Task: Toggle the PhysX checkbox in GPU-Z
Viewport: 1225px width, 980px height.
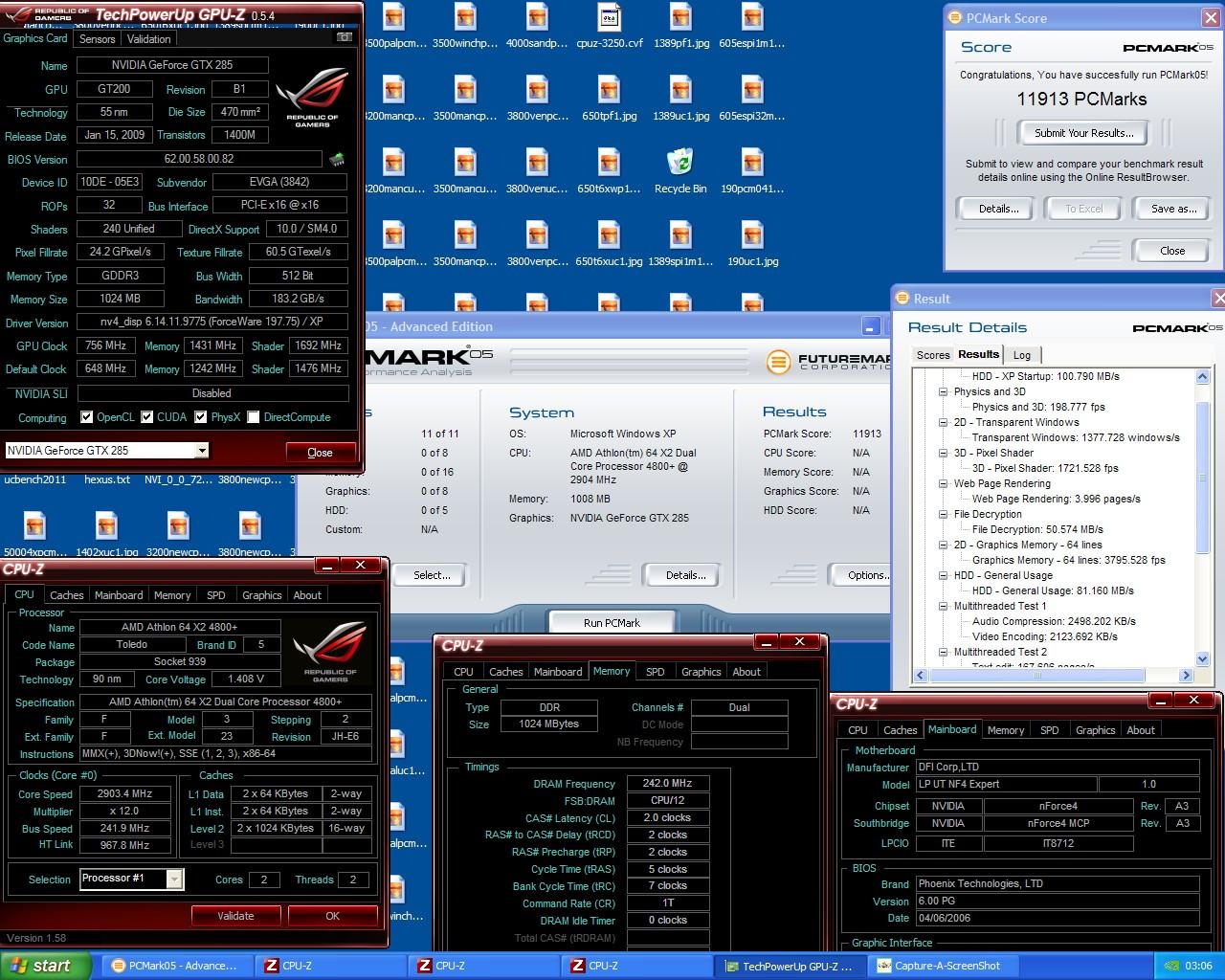Action: (x=200, y=417)
